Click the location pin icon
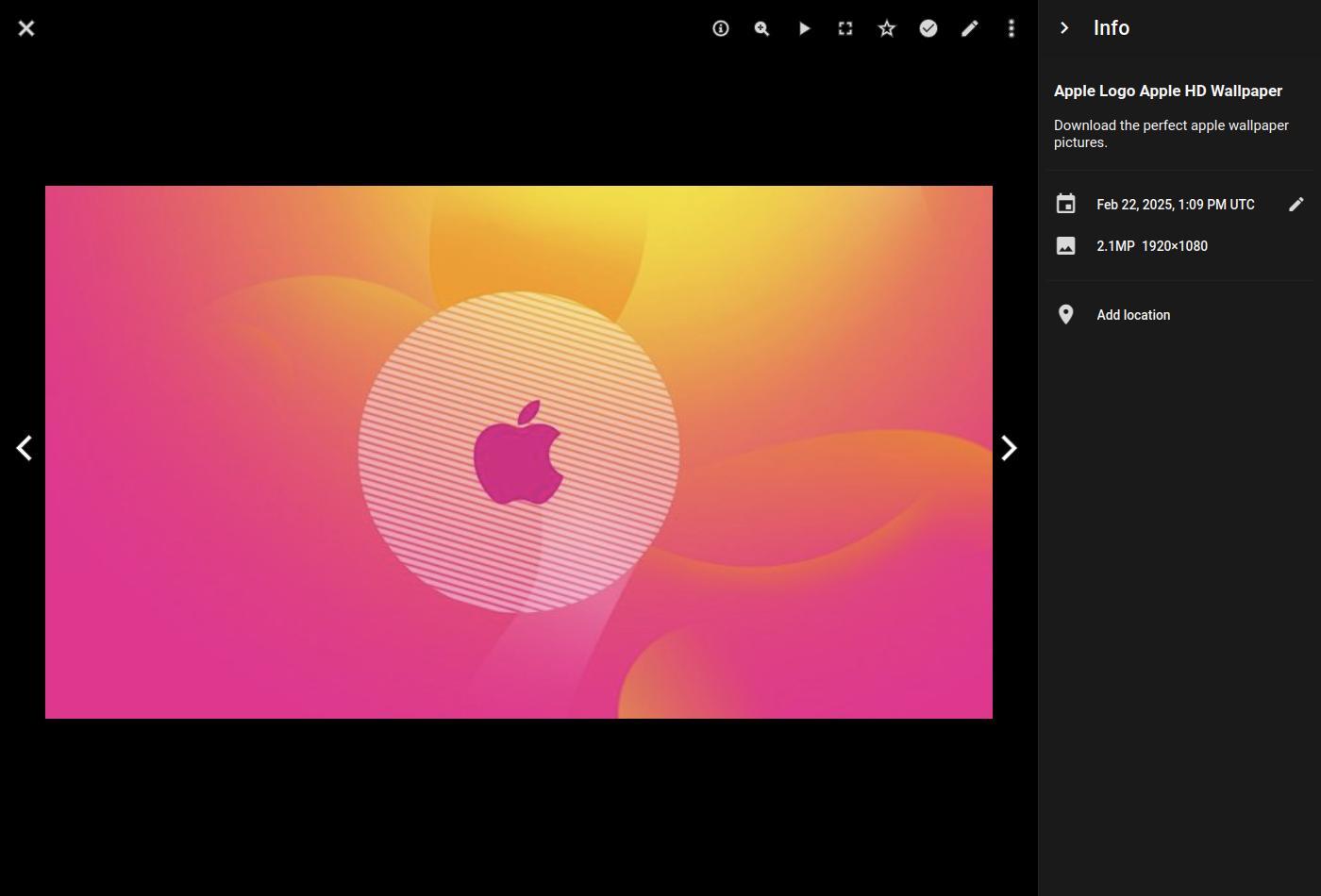 (x=1065, y=315)
